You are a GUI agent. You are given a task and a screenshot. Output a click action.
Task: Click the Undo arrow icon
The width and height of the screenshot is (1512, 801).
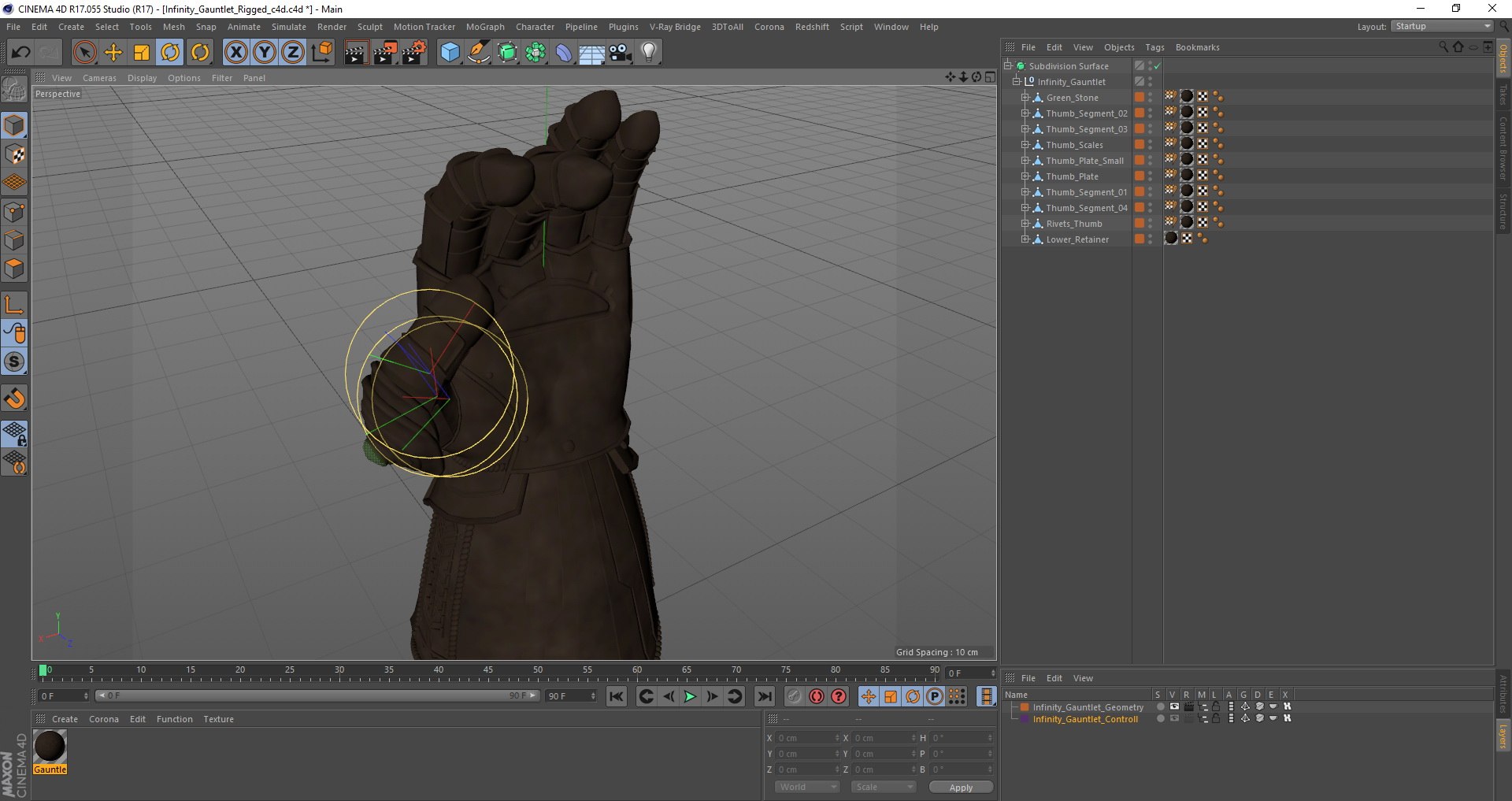pos(20,53)
